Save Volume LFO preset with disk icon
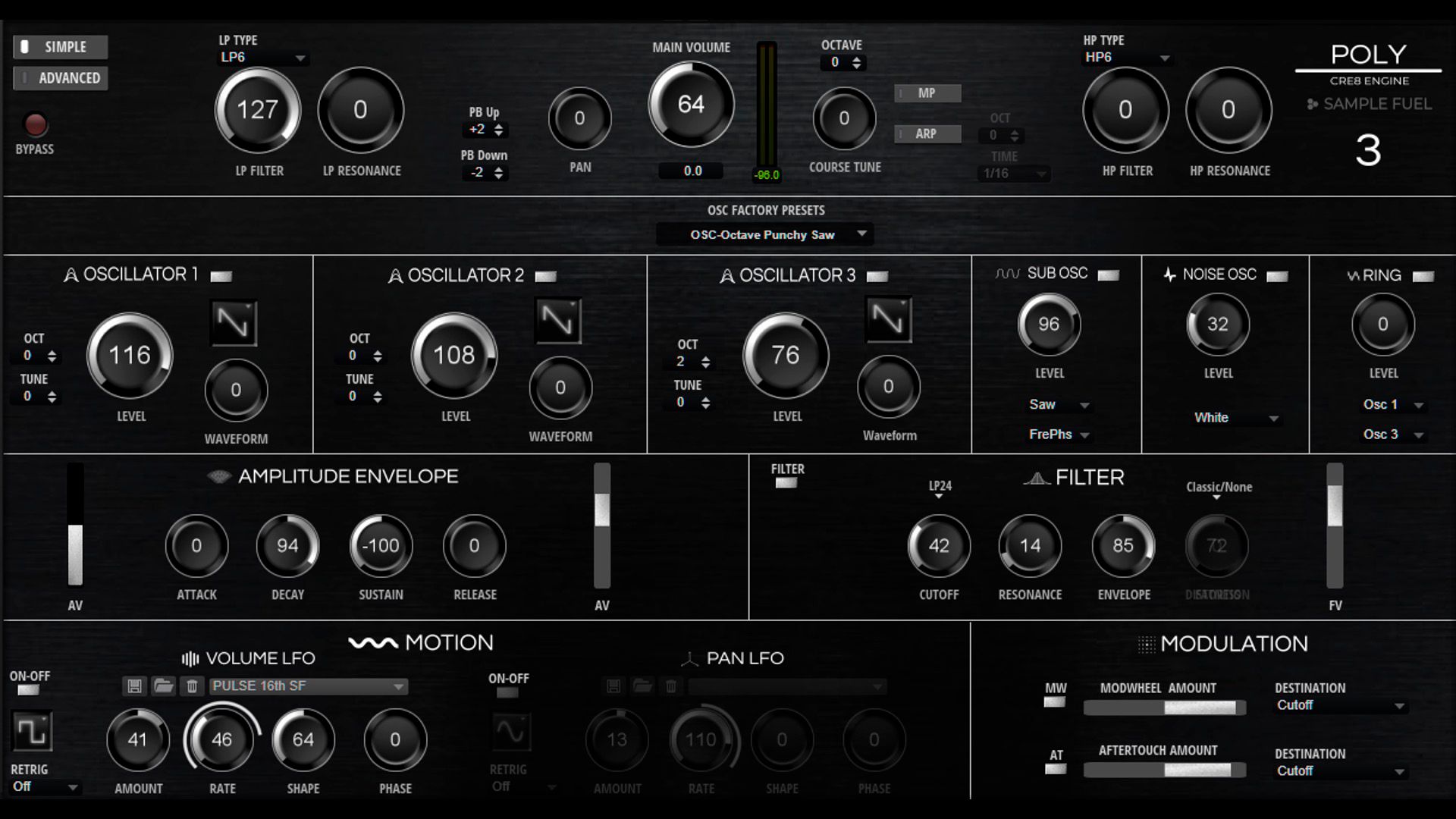1456x819 pixels. pos(134,686)
